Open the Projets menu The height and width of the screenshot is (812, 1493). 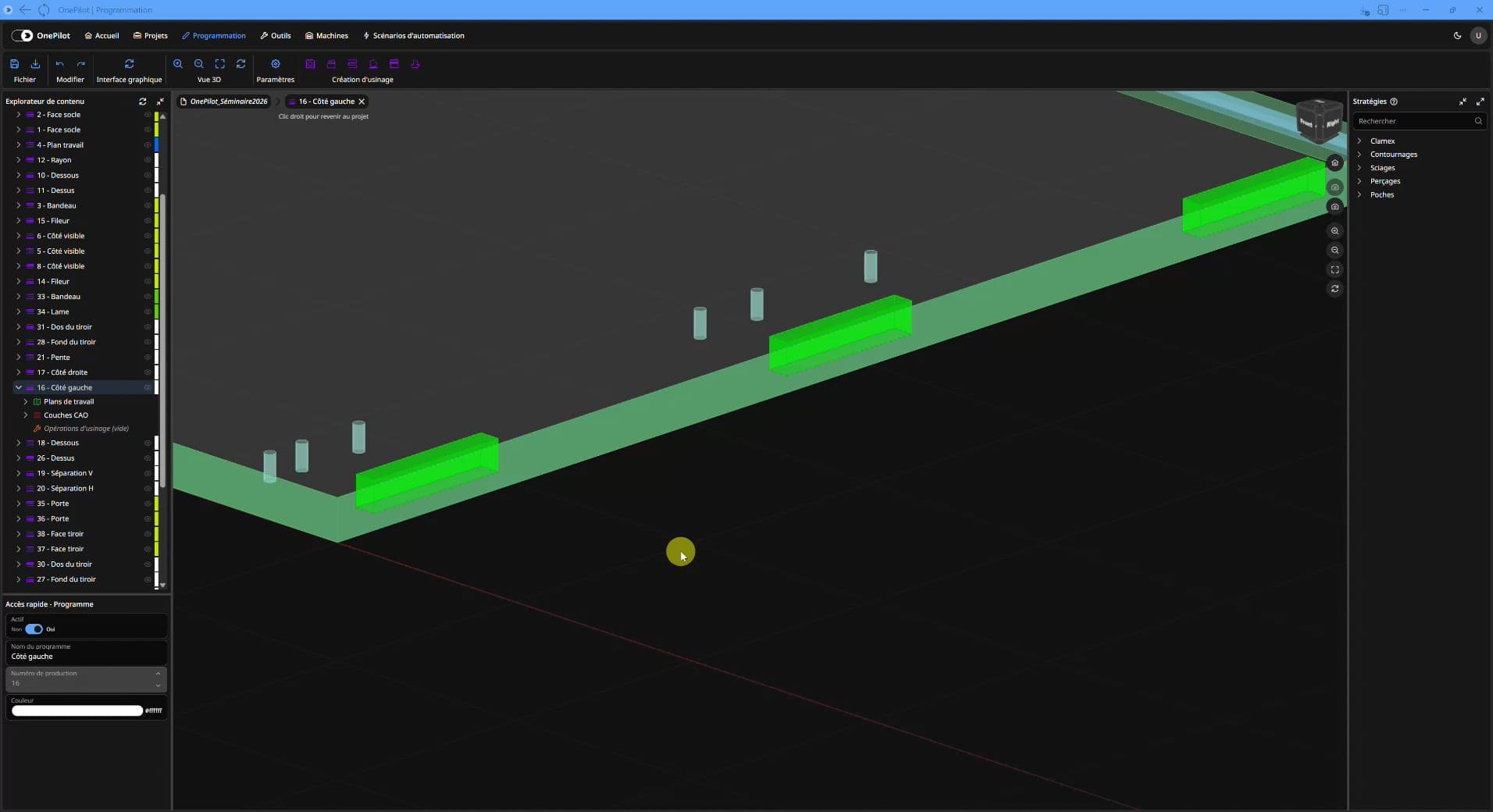tap(150, 36)
